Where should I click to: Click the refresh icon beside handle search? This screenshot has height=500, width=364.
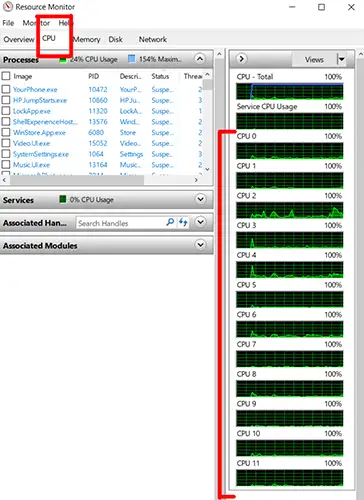(x=183, y=222)
